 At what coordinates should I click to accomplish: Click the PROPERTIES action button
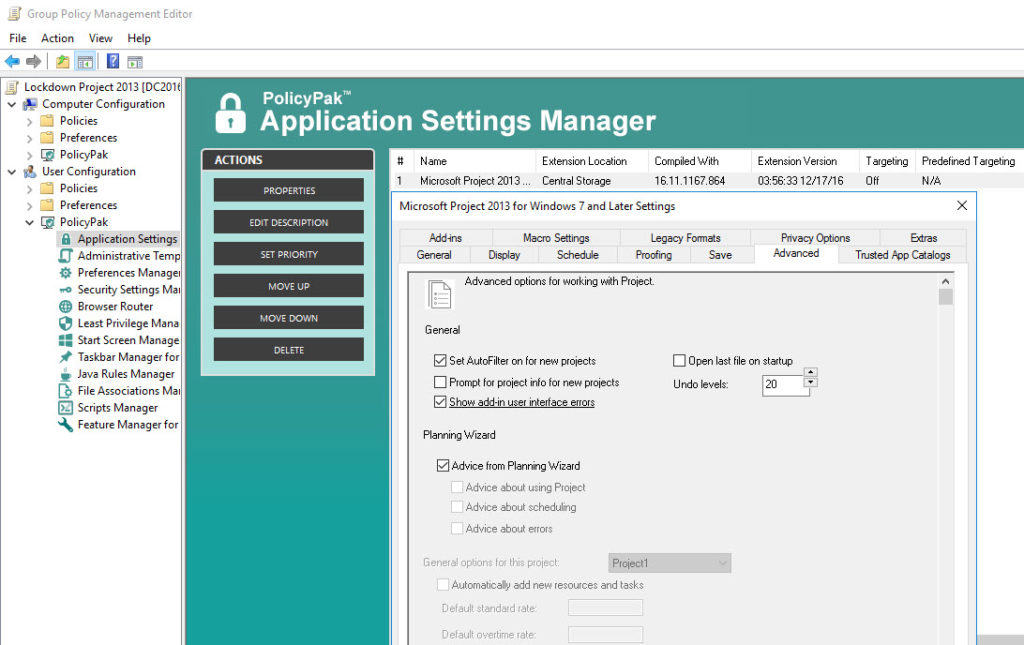pos(289,191)
